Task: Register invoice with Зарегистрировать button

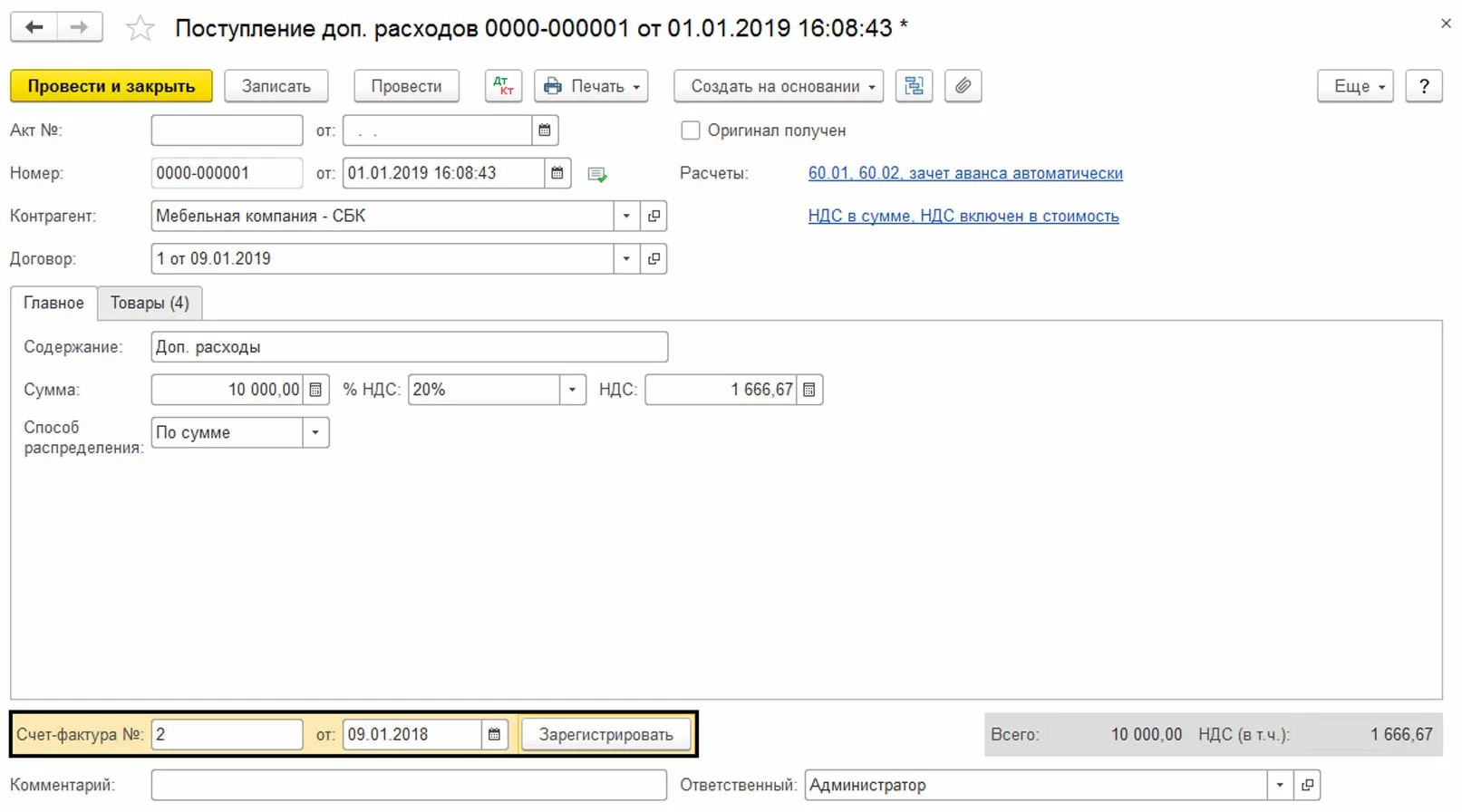Action: [x=606, y=734]
